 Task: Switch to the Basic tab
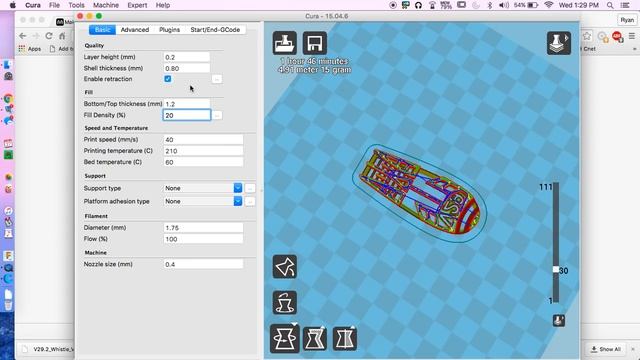(x=102, y=30)
